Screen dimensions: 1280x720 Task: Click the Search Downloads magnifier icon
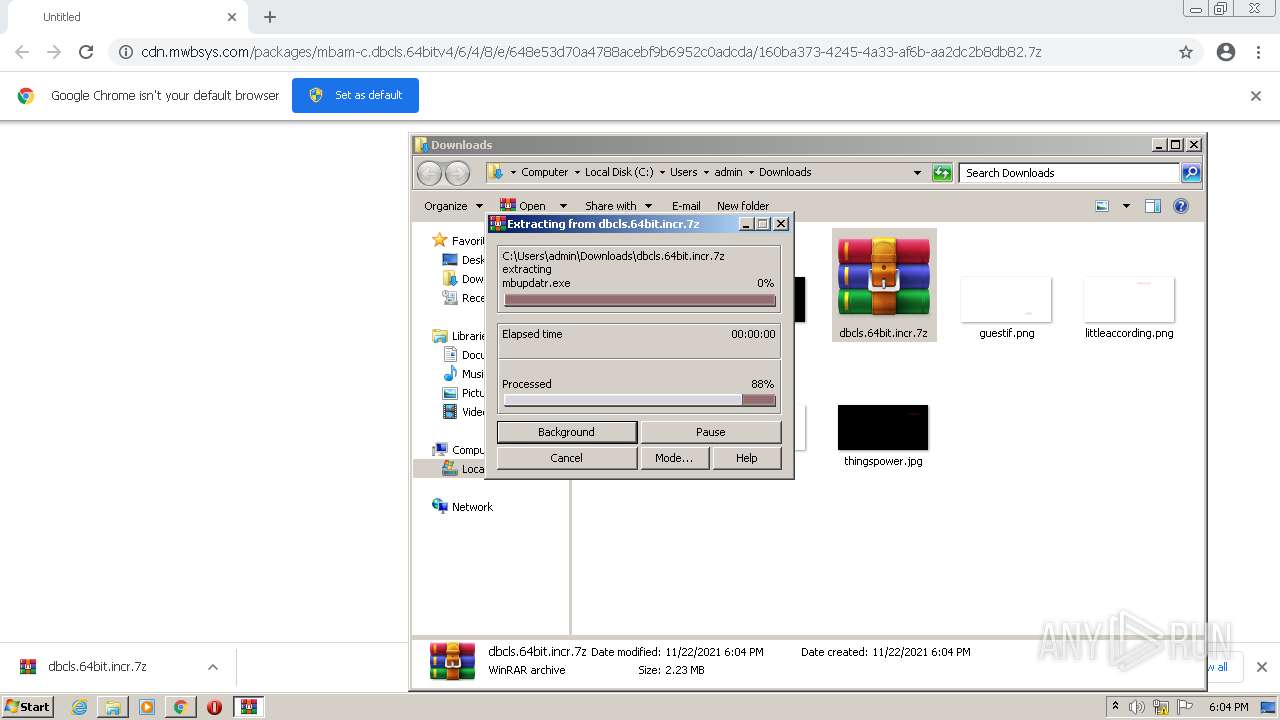(1191, 173)
